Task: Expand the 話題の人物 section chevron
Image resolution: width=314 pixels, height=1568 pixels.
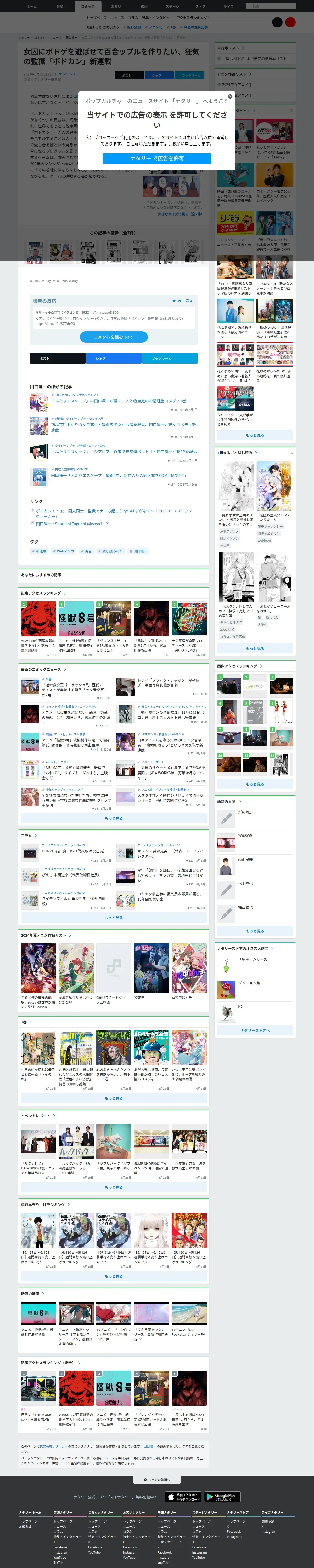Action: click(240, 802)
